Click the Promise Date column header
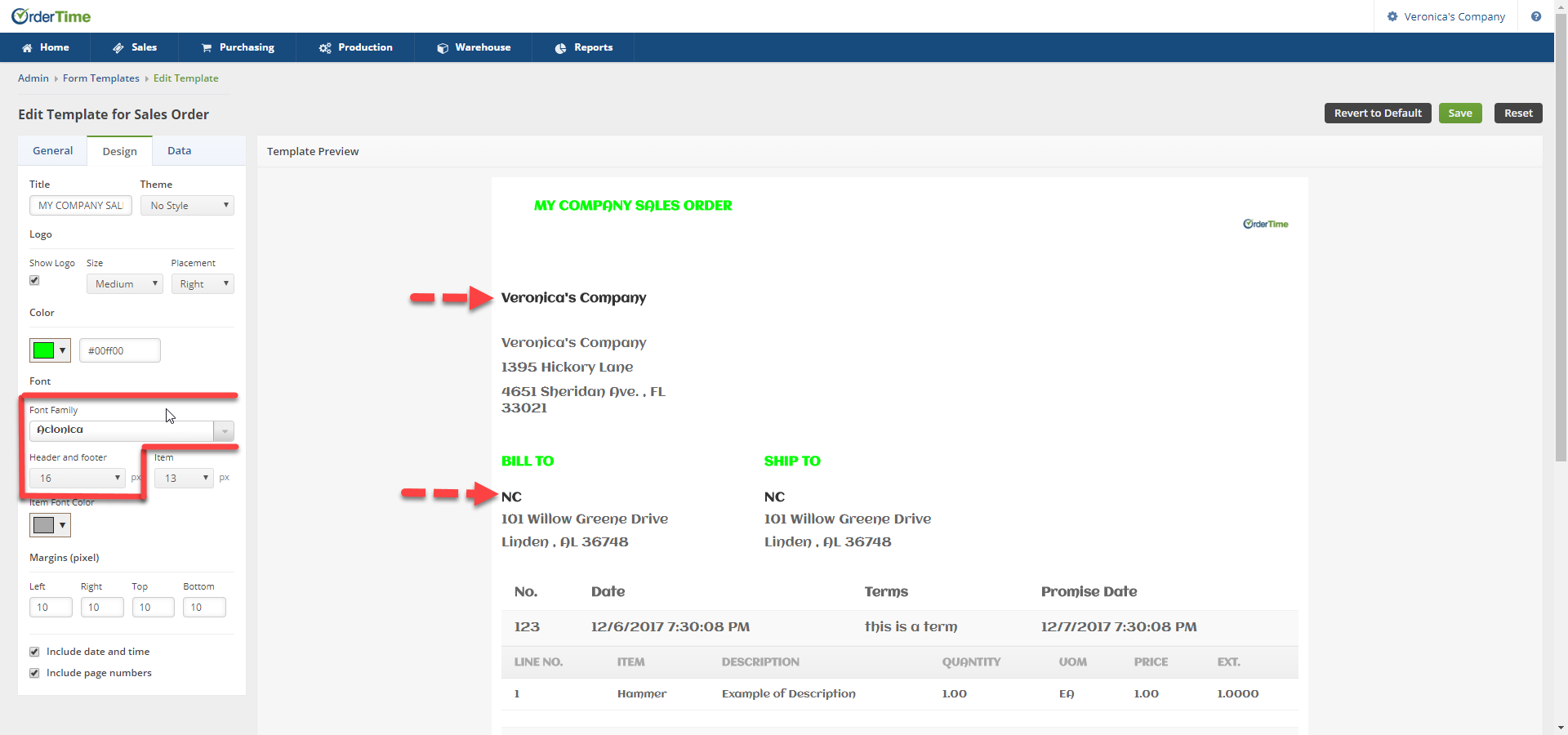 coord(1089,592)
